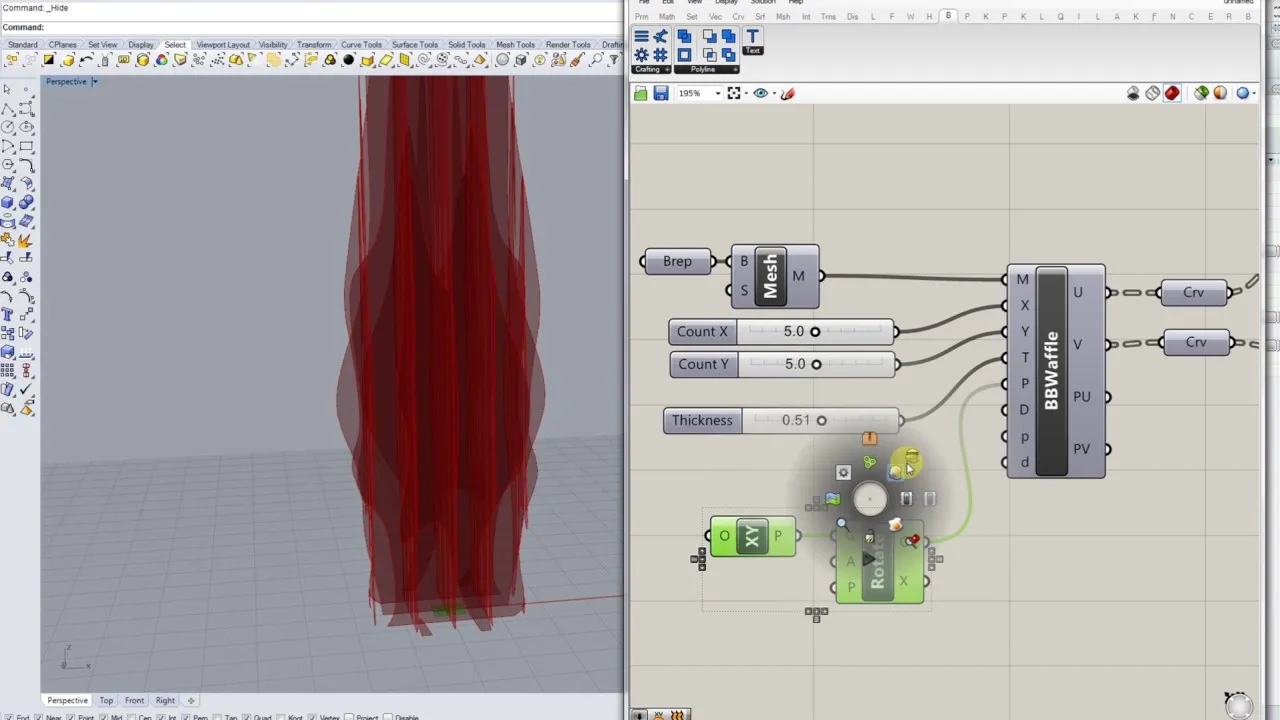Image resolution: width=1280 pixels, height=720 pixels.
Task: Join puzzle-piece icon in Rhino sidebar
Action: coord(7,240)
